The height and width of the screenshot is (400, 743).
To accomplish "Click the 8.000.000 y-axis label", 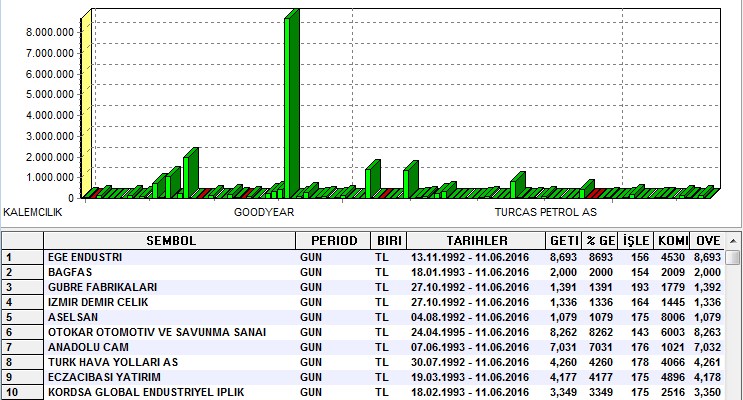I will 50,32.
